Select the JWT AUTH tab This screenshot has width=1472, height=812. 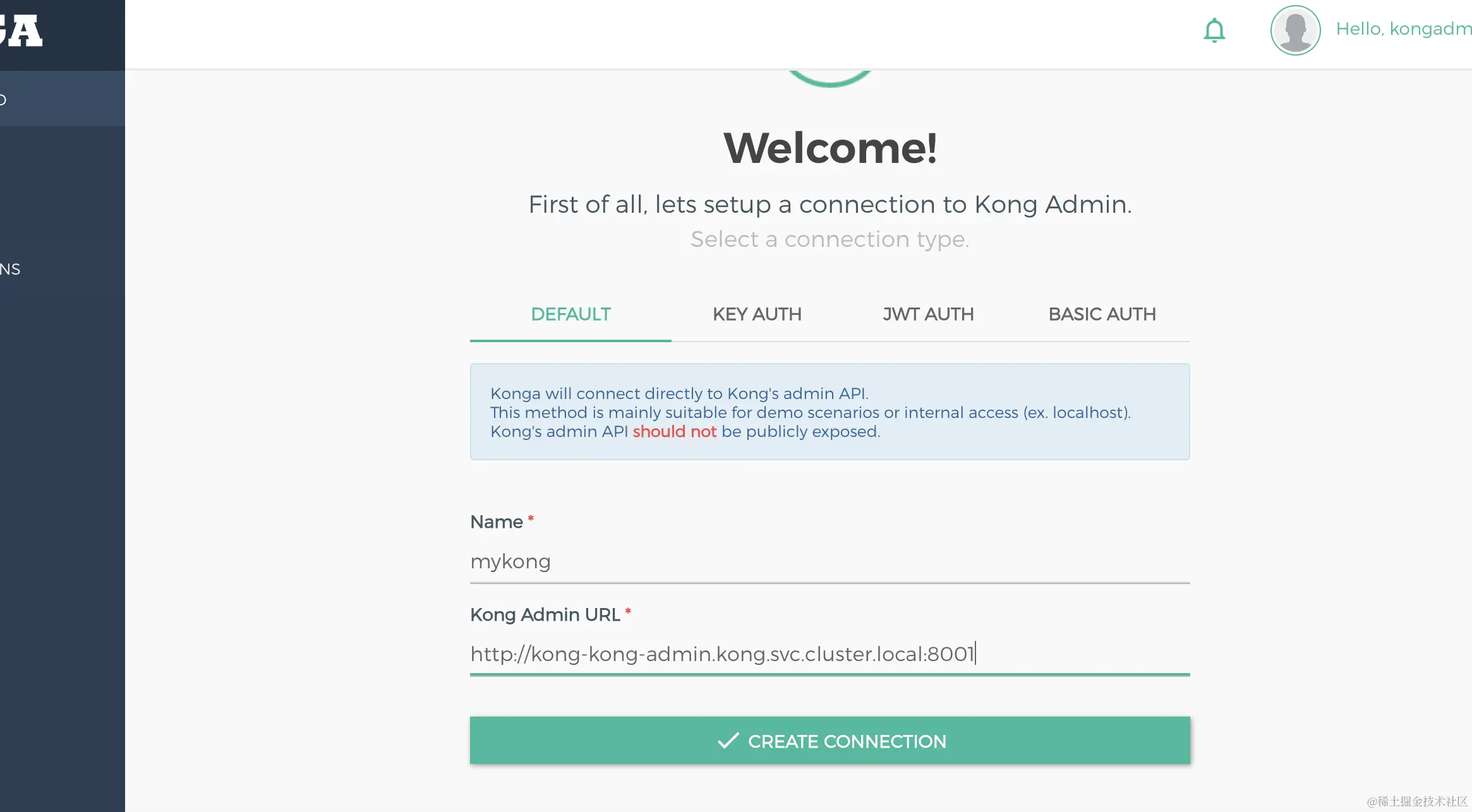[928, 314]
